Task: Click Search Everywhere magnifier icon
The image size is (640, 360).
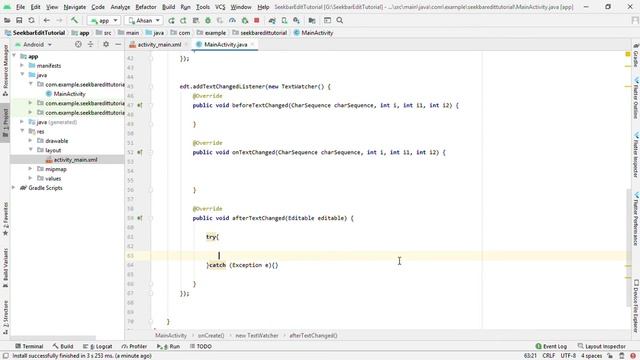Action: tap(340, 20)
